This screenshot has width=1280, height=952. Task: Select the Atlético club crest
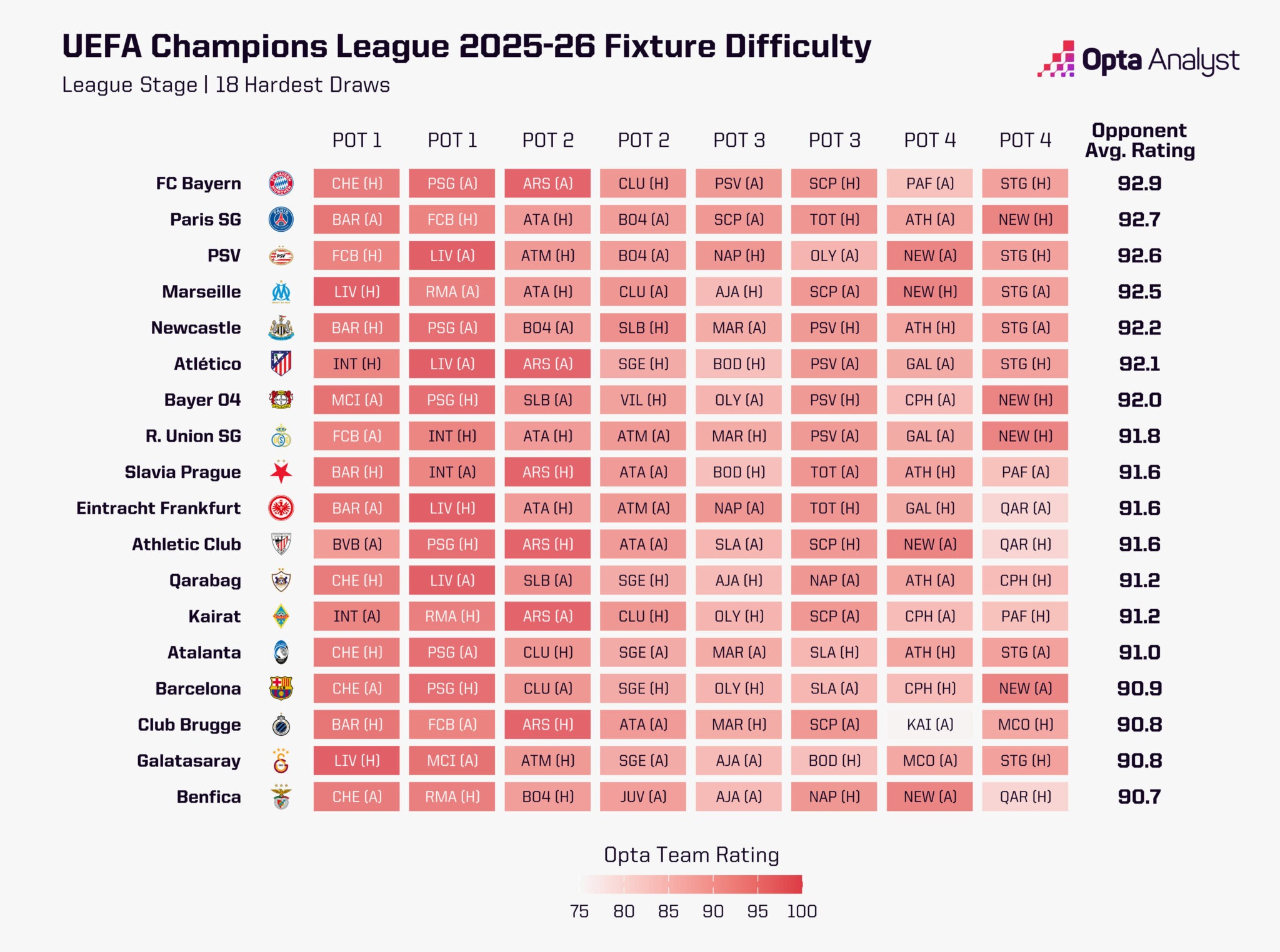click(x=281, y=364)
